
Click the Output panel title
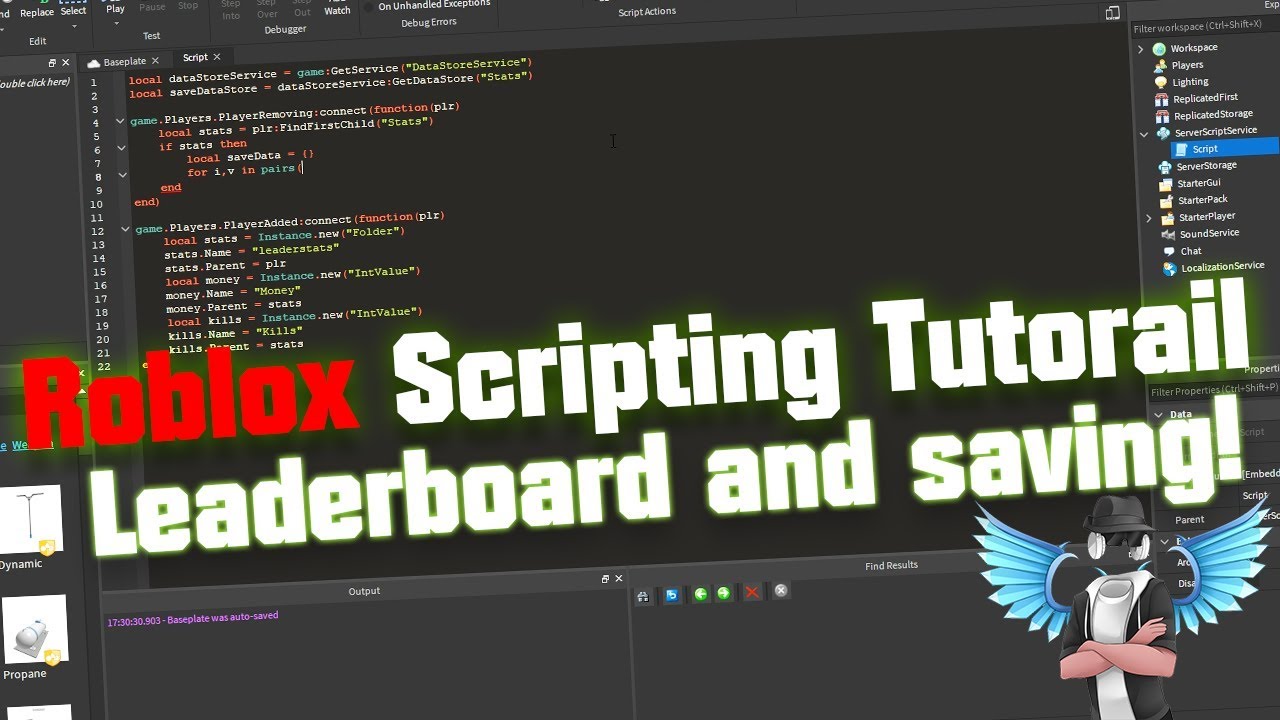click(x=364, y=591)
